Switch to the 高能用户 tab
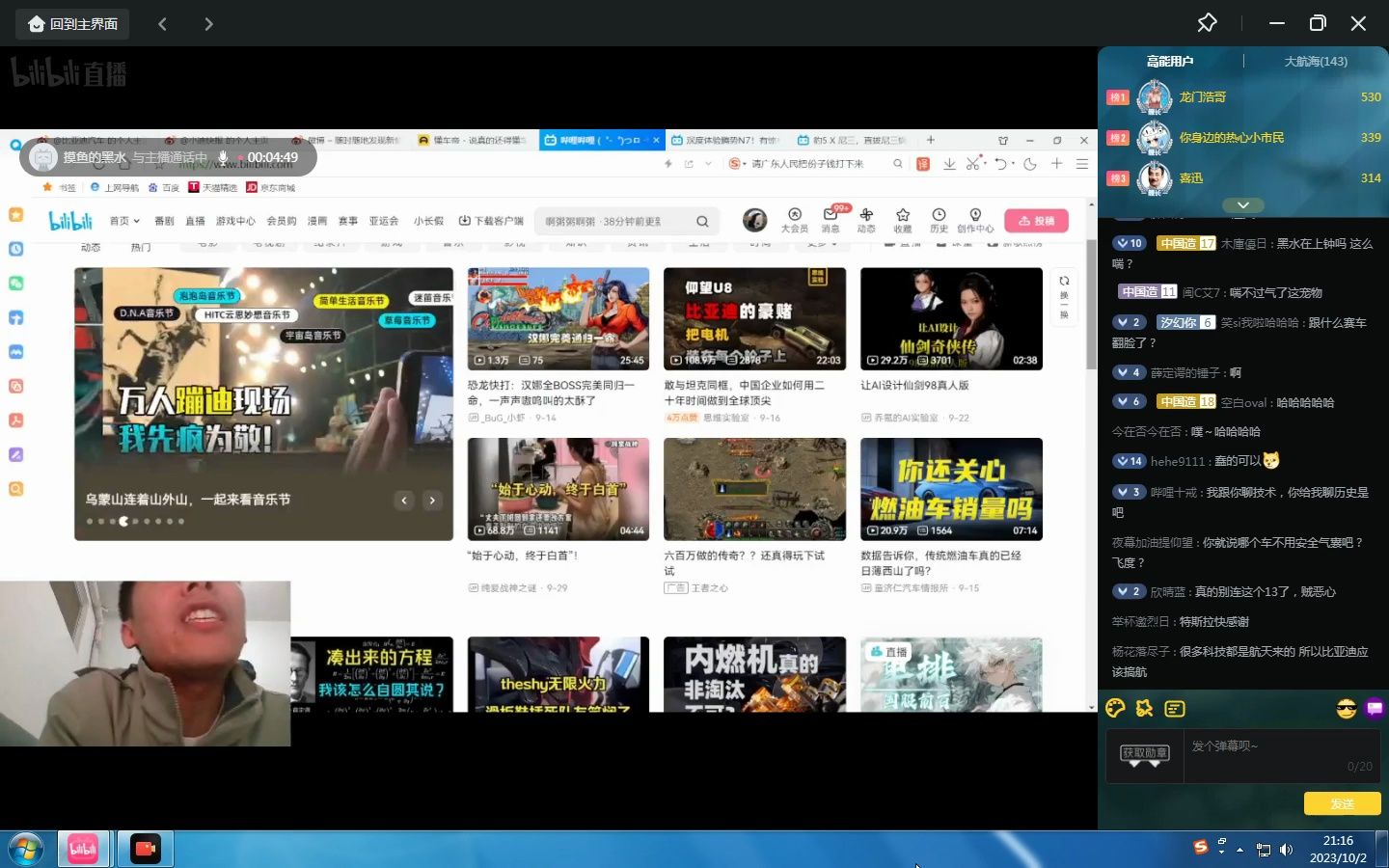This screenshot has height=868, width=1389. pos(1170,61)
